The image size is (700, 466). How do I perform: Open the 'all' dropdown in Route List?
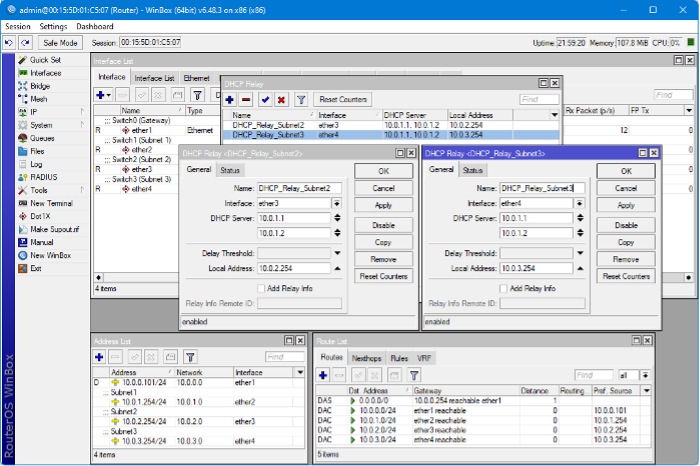pos(645,375)
